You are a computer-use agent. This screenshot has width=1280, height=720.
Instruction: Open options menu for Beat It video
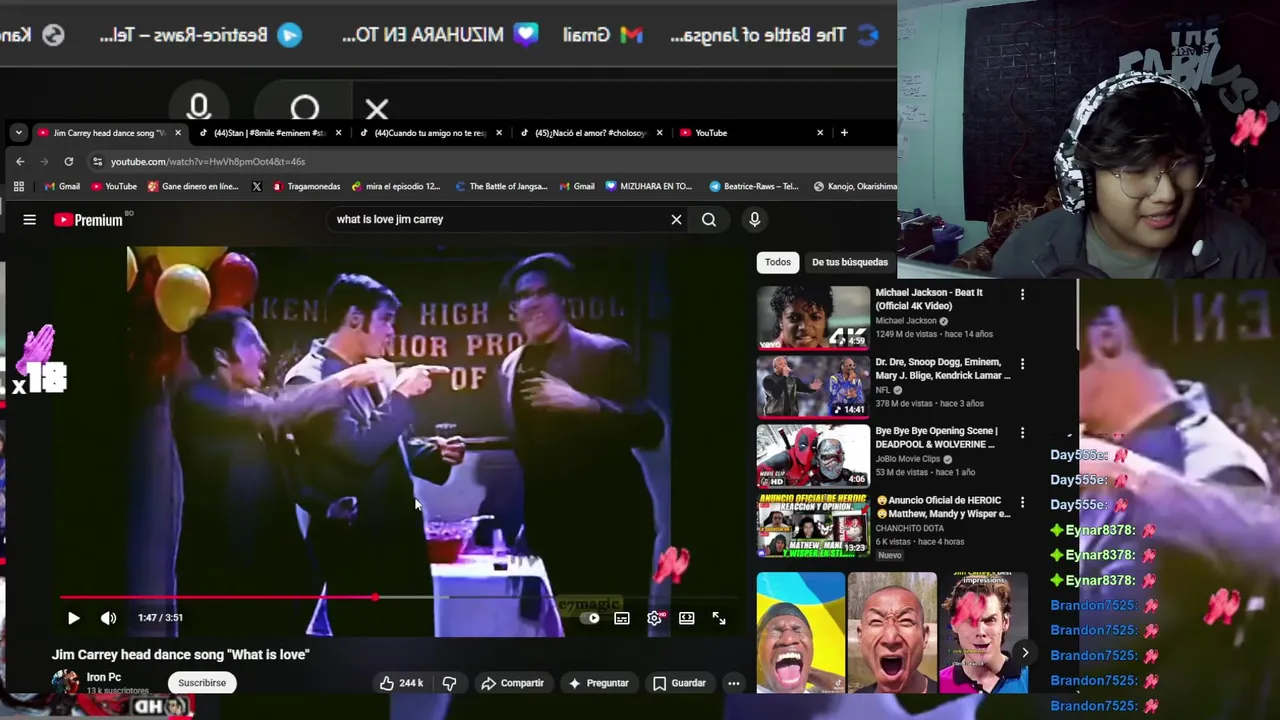tap(1022, 294)
